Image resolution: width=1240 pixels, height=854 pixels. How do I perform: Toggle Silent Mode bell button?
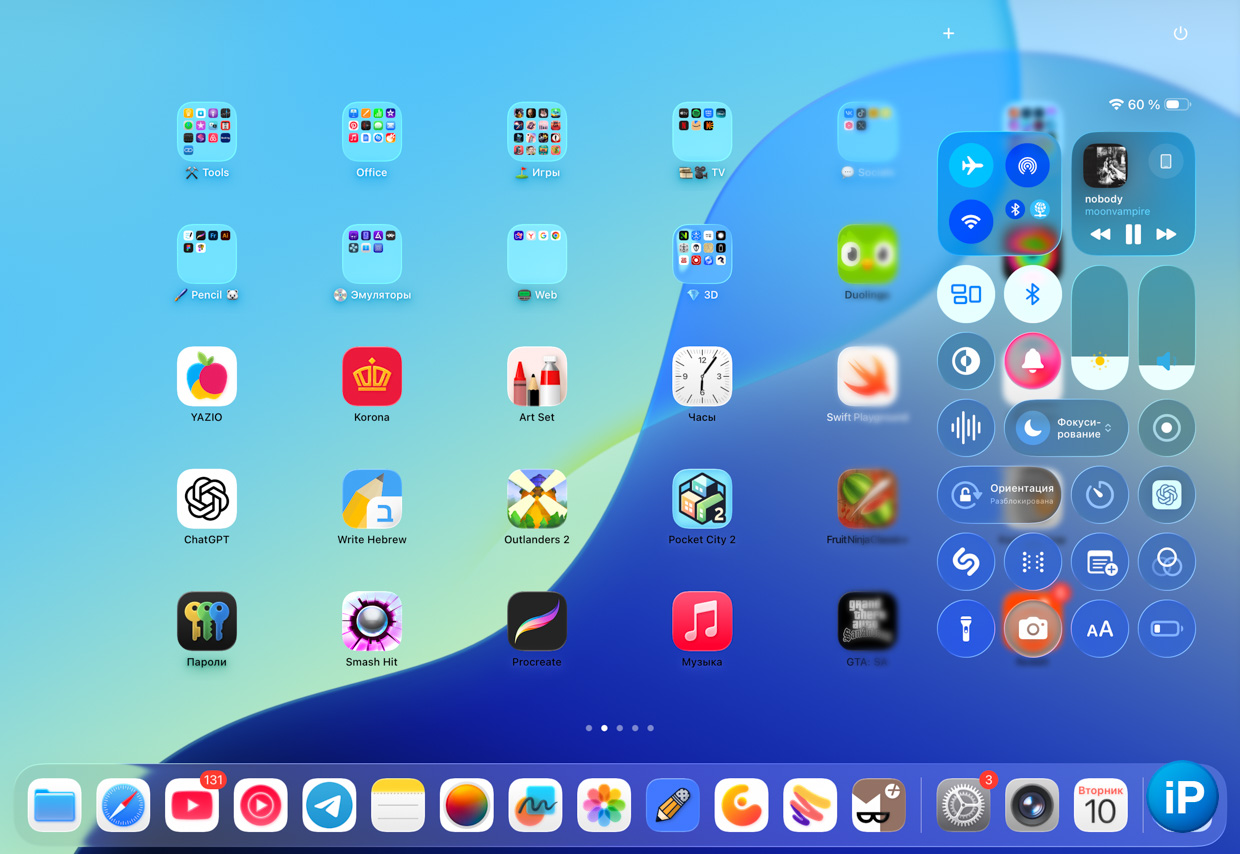pos(1033,361)
